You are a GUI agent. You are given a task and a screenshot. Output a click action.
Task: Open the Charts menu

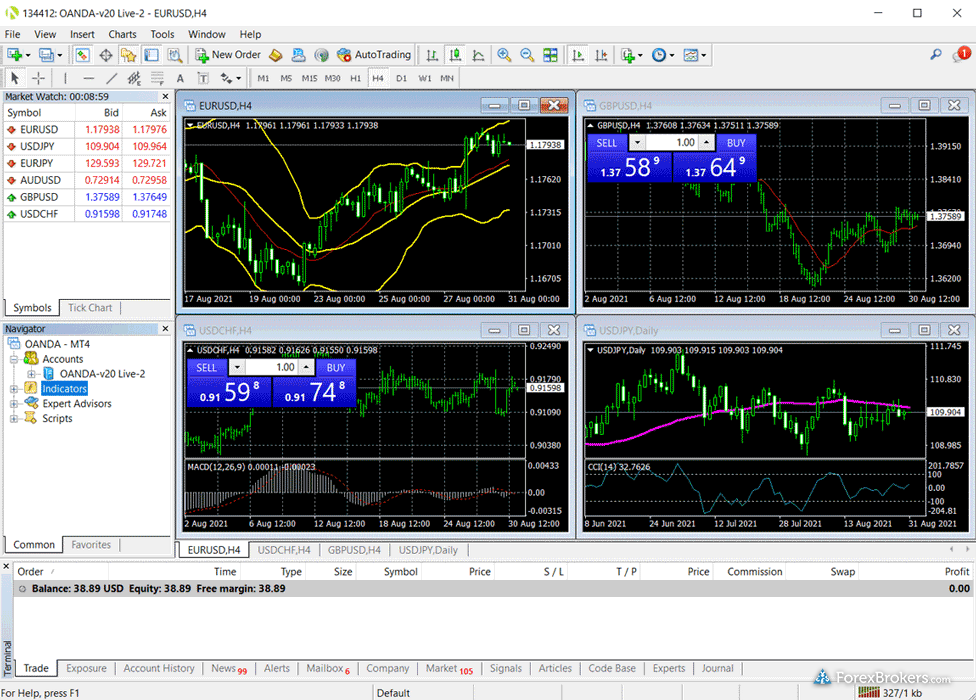122,34
